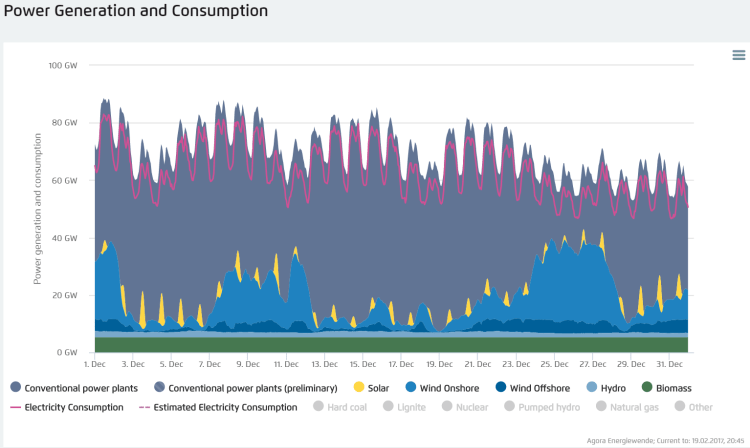Viewport: 750px width, 448px height.
Task: Toggle Conventional power plants (preliminary) legend circle
Action: pos(159,388)
